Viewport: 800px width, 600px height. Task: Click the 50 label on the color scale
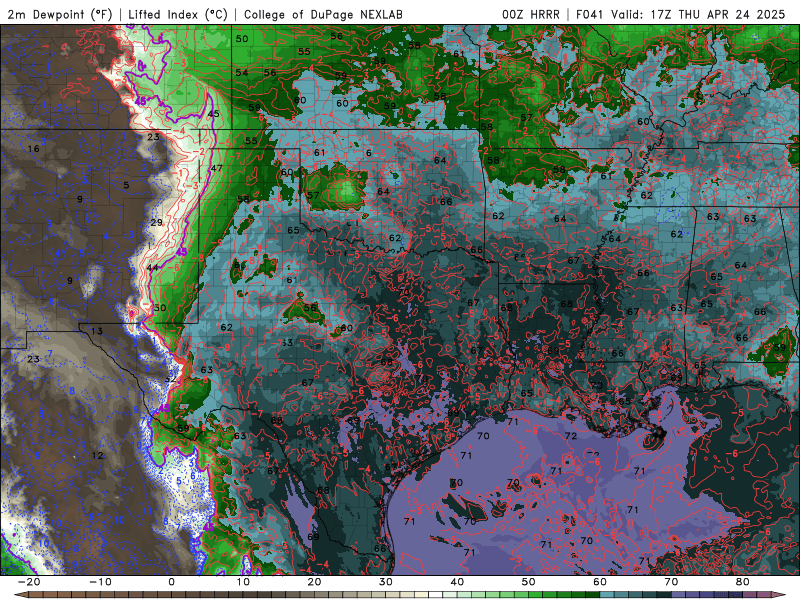coord(529,582)
